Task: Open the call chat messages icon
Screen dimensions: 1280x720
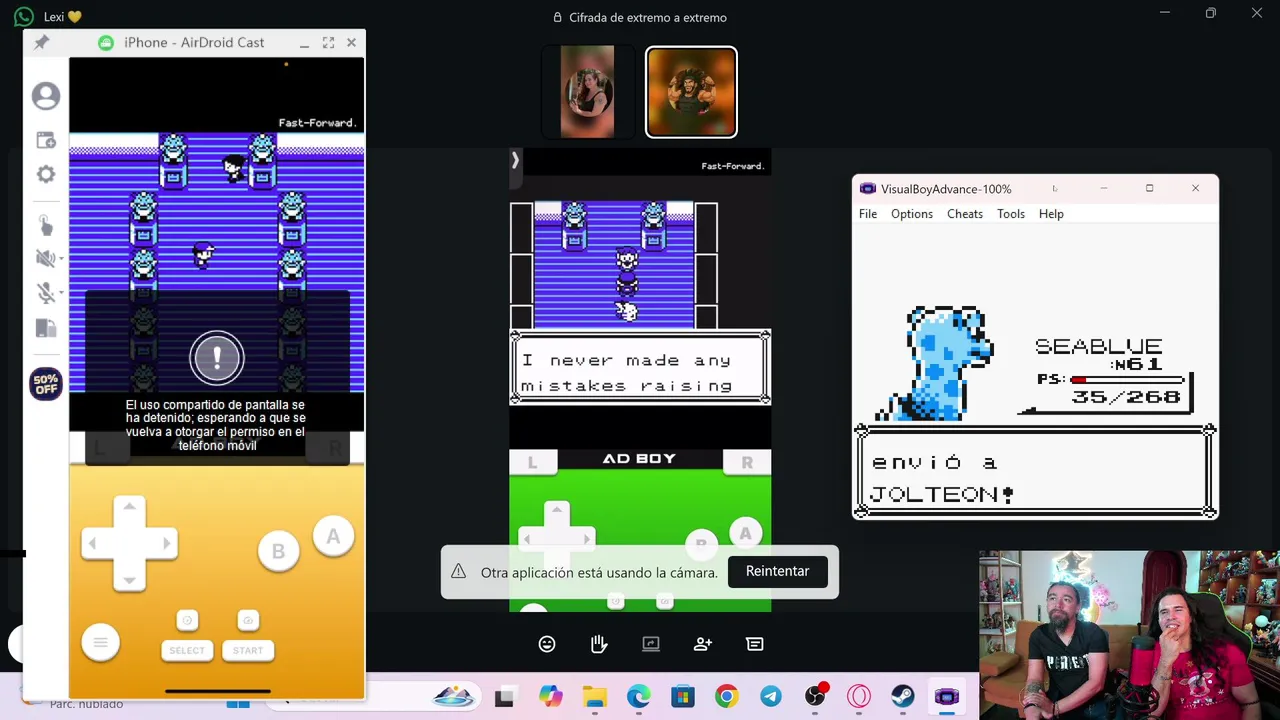Action: (755, 644)
